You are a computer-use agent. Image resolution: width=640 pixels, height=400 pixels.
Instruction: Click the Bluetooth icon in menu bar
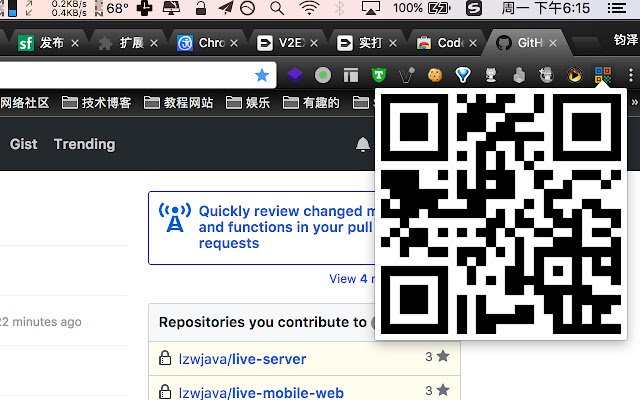339,8
